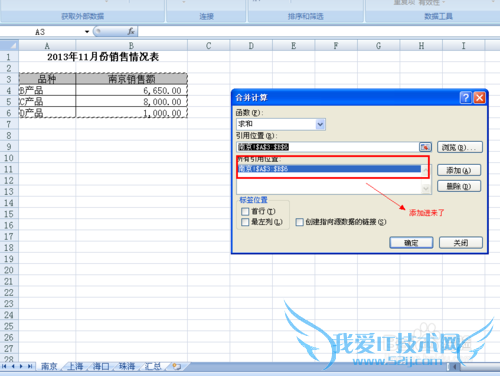Select column B header

point(131,45)
